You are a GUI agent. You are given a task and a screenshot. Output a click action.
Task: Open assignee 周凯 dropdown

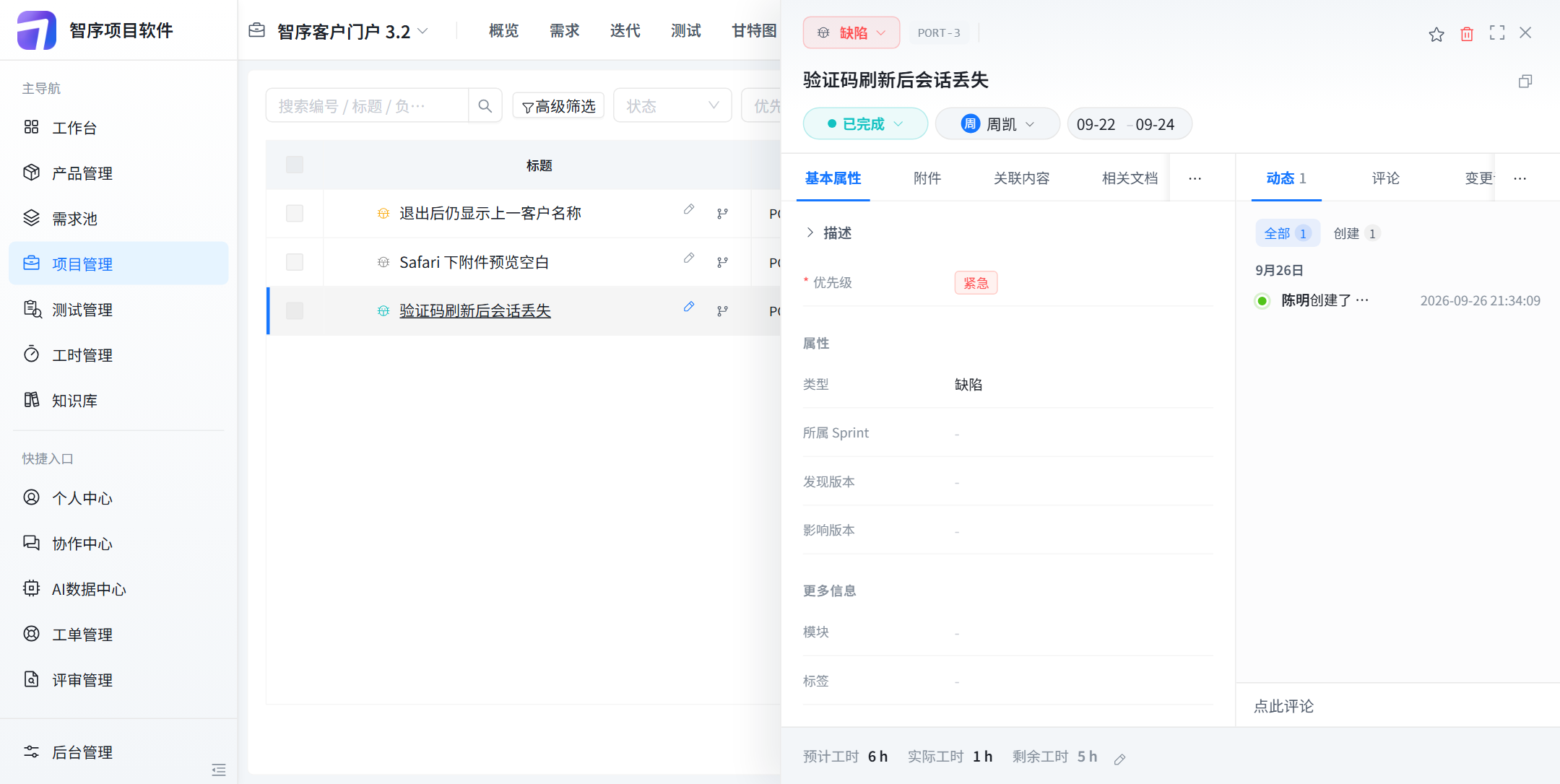tap(997, 123)
